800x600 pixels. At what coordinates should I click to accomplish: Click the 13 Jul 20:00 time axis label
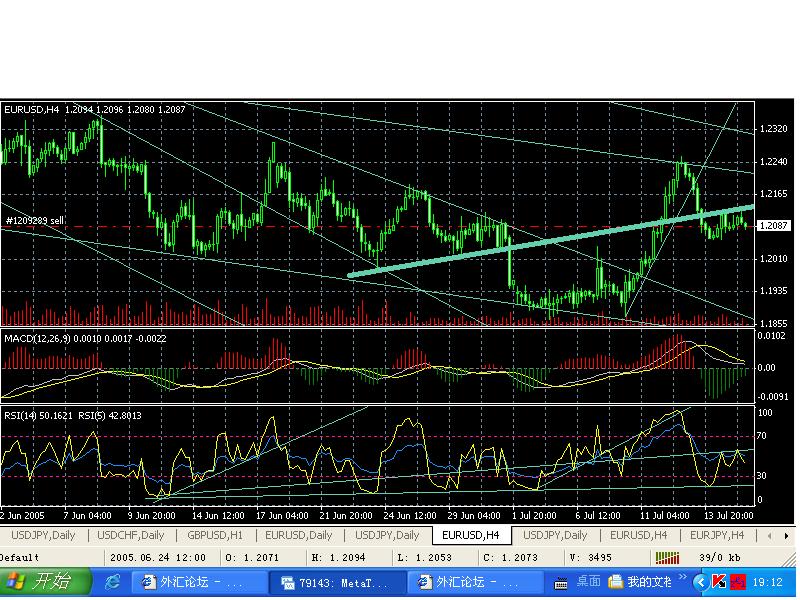729,516
